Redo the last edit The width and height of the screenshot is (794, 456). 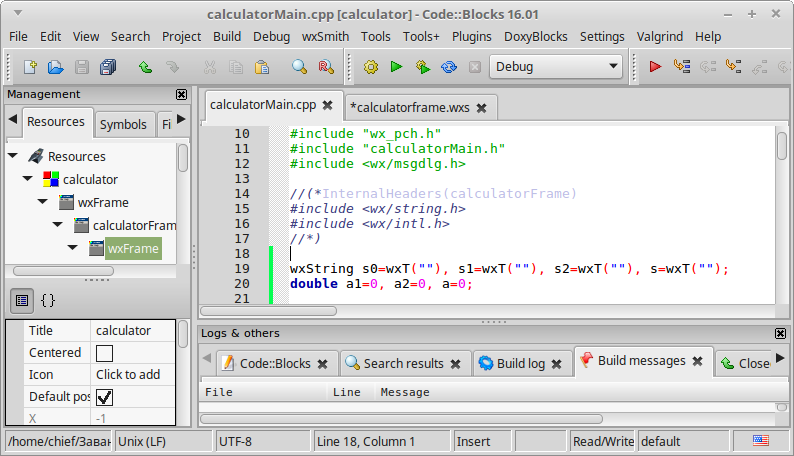pyautogui.click(x=172, y=67)
